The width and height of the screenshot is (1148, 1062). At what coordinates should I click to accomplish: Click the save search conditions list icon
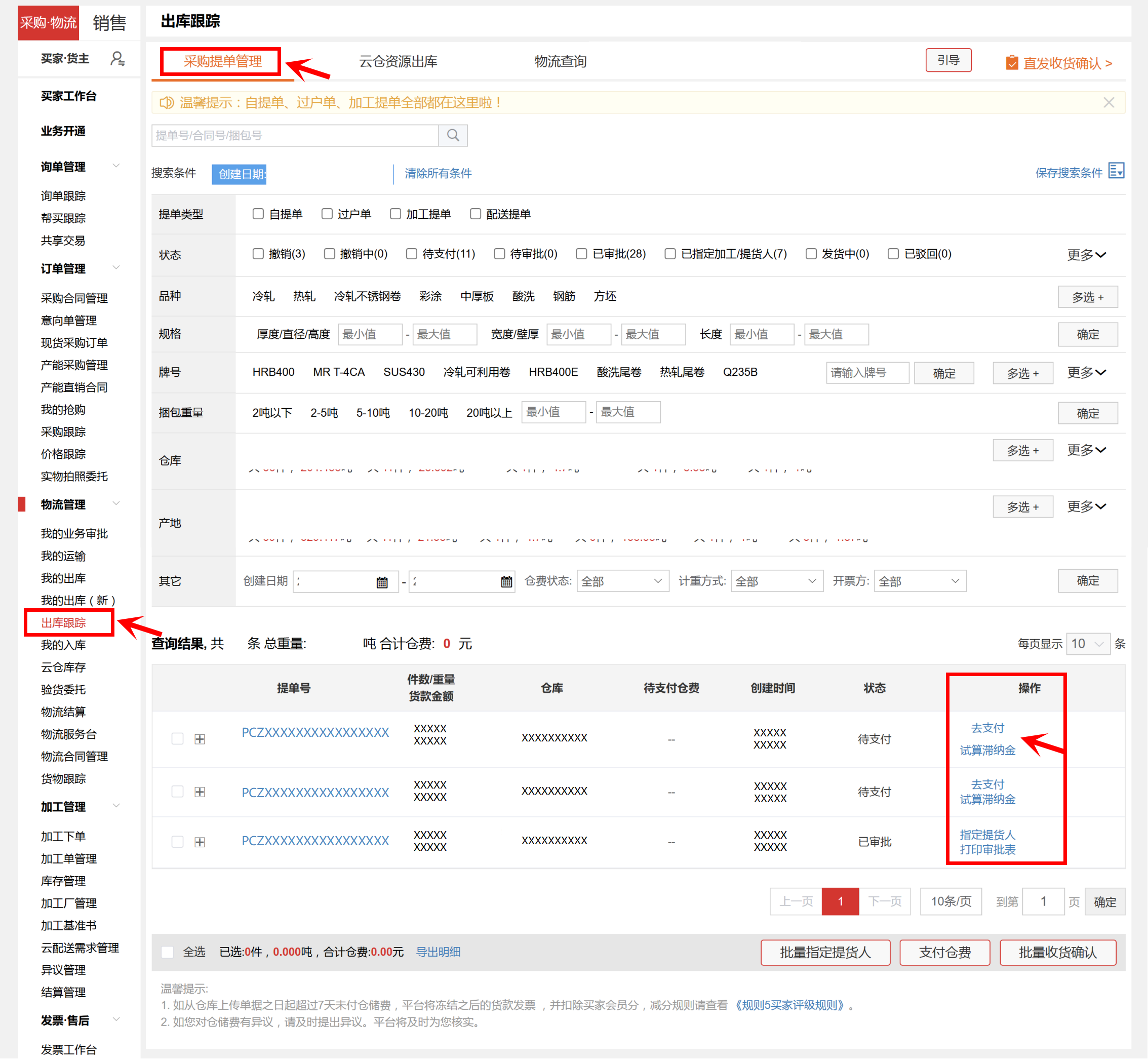point(1116,171)
